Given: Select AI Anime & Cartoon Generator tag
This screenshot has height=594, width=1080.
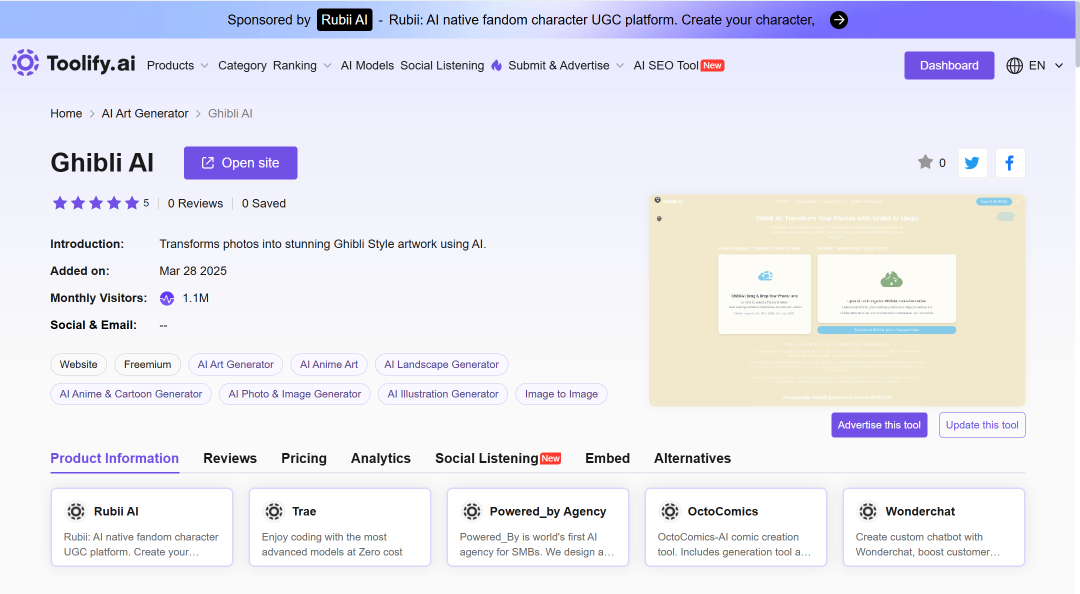Looking at the screenshot, I should (x=131, y=394).
